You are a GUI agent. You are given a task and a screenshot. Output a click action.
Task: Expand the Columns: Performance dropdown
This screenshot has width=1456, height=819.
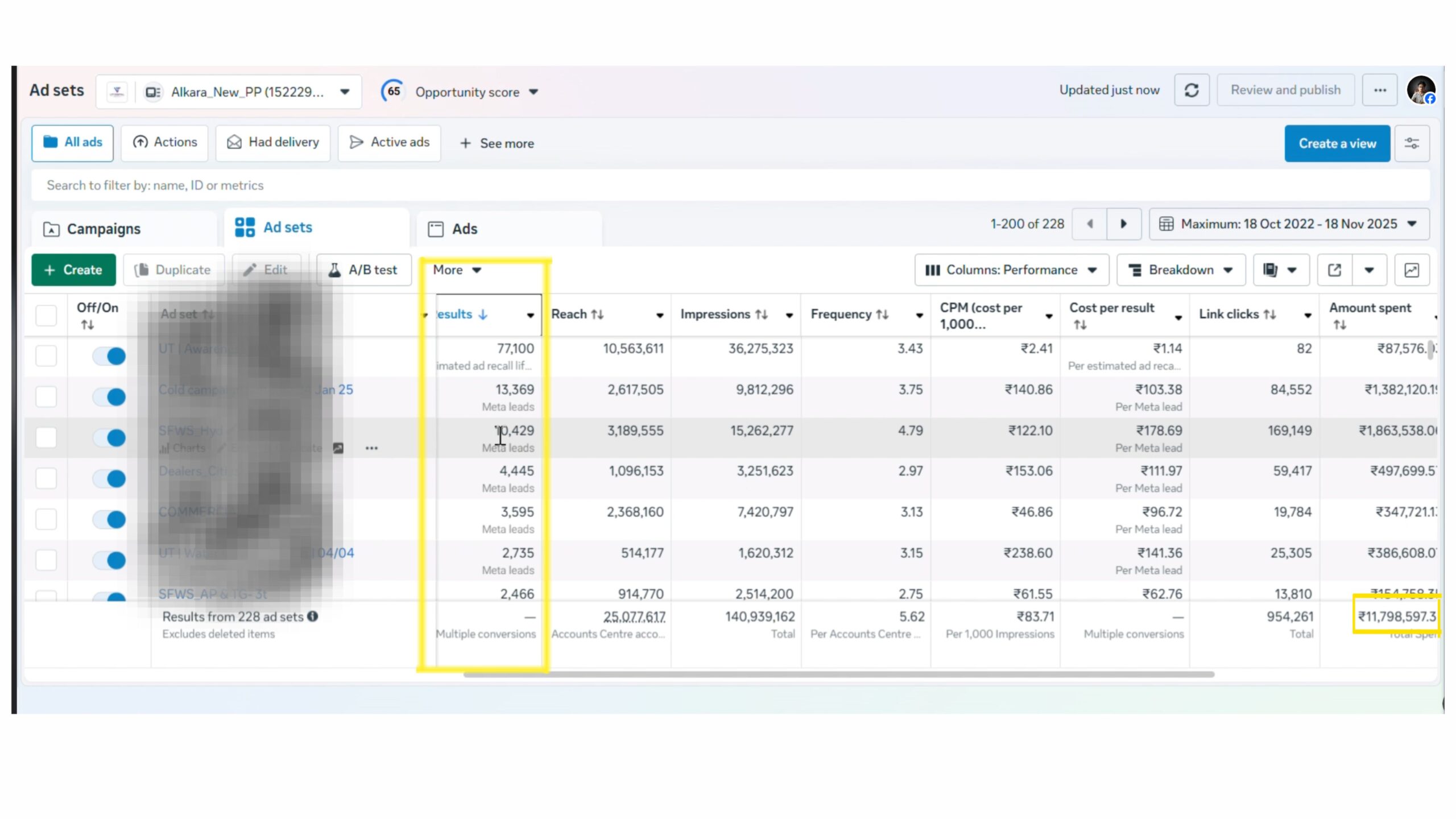click(x=1011, y=270)
